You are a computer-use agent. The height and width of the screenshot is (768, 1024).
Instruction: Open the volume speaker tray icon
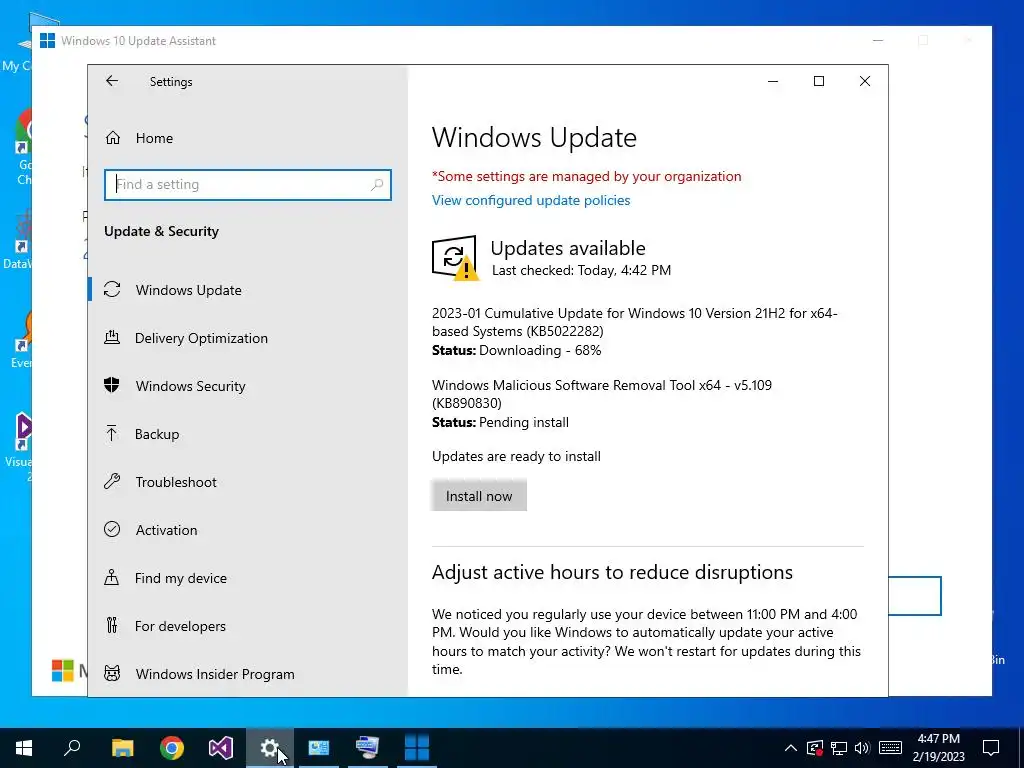coord(862,748)
